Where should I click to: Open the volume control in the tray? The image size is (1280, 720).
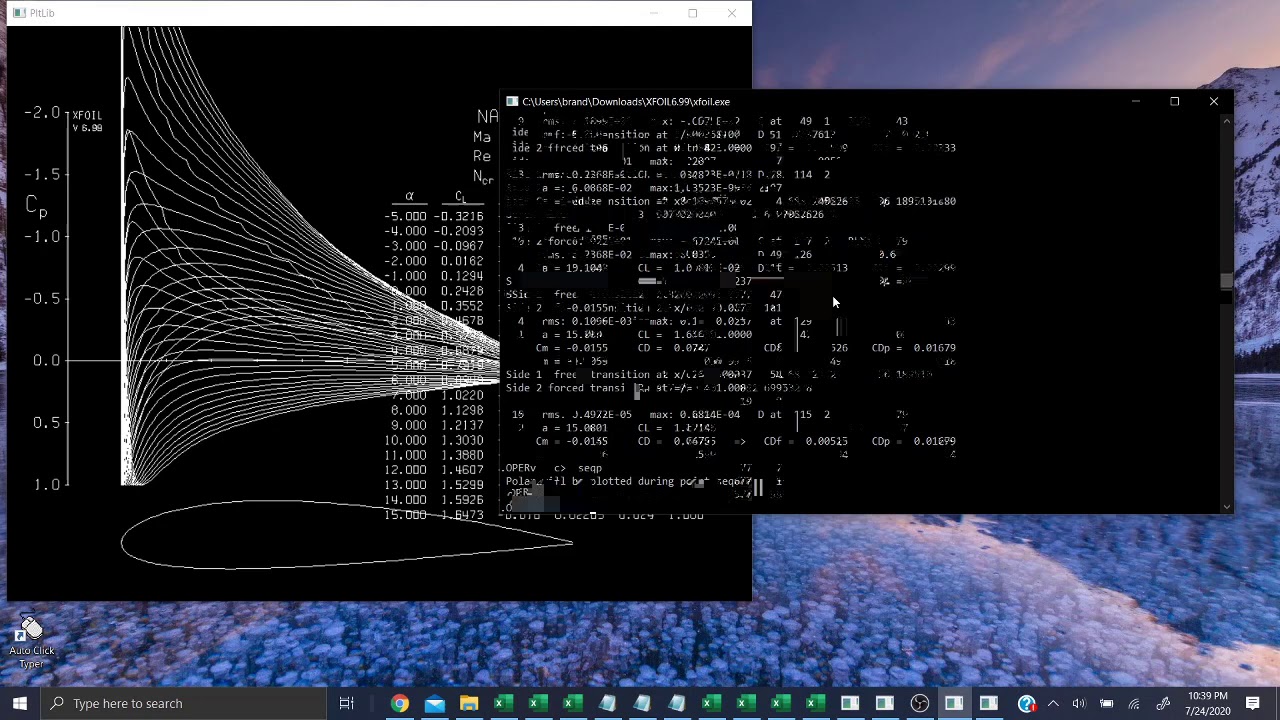(1079, 703)
